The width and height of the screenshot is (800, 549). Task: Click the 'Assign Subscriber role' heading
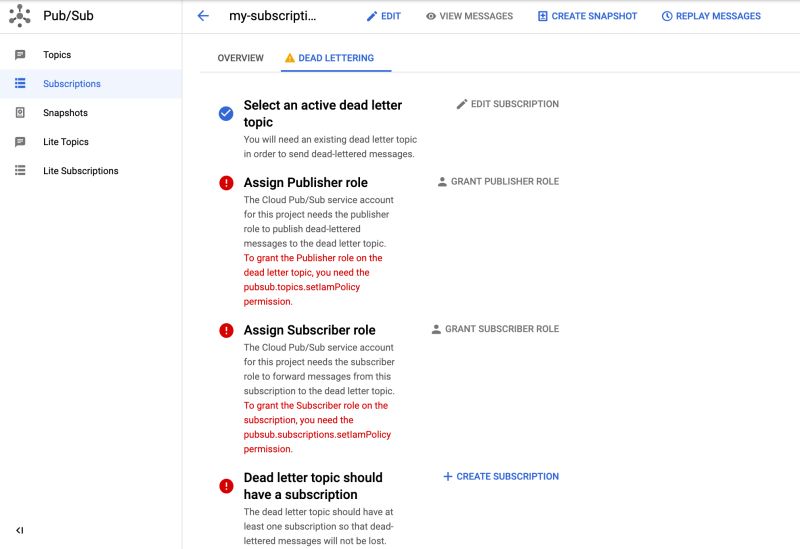310,330
